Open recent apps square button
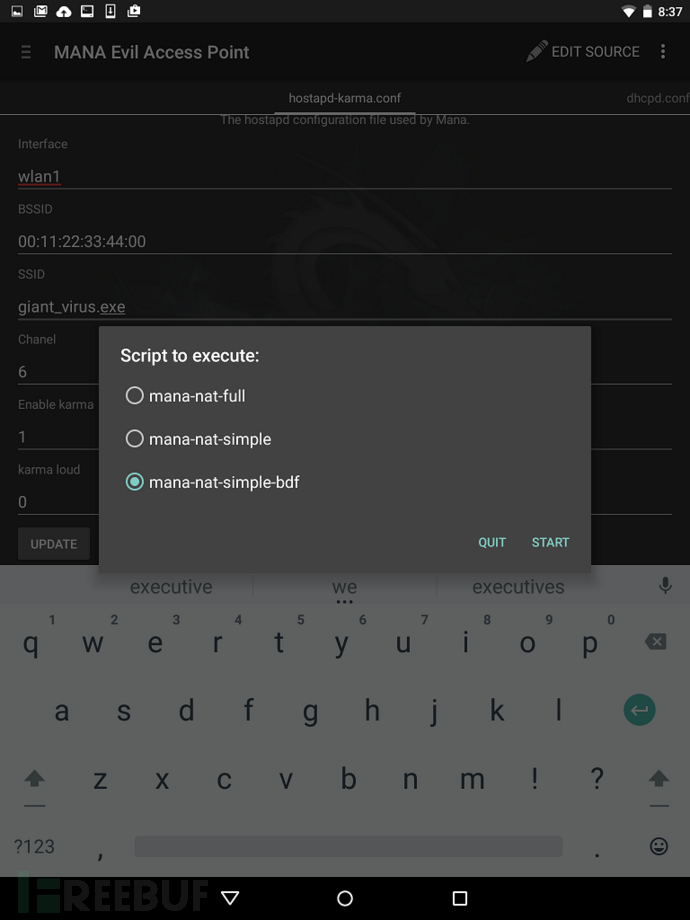Screen dimensions: 690x920 (x=460, y=898)
